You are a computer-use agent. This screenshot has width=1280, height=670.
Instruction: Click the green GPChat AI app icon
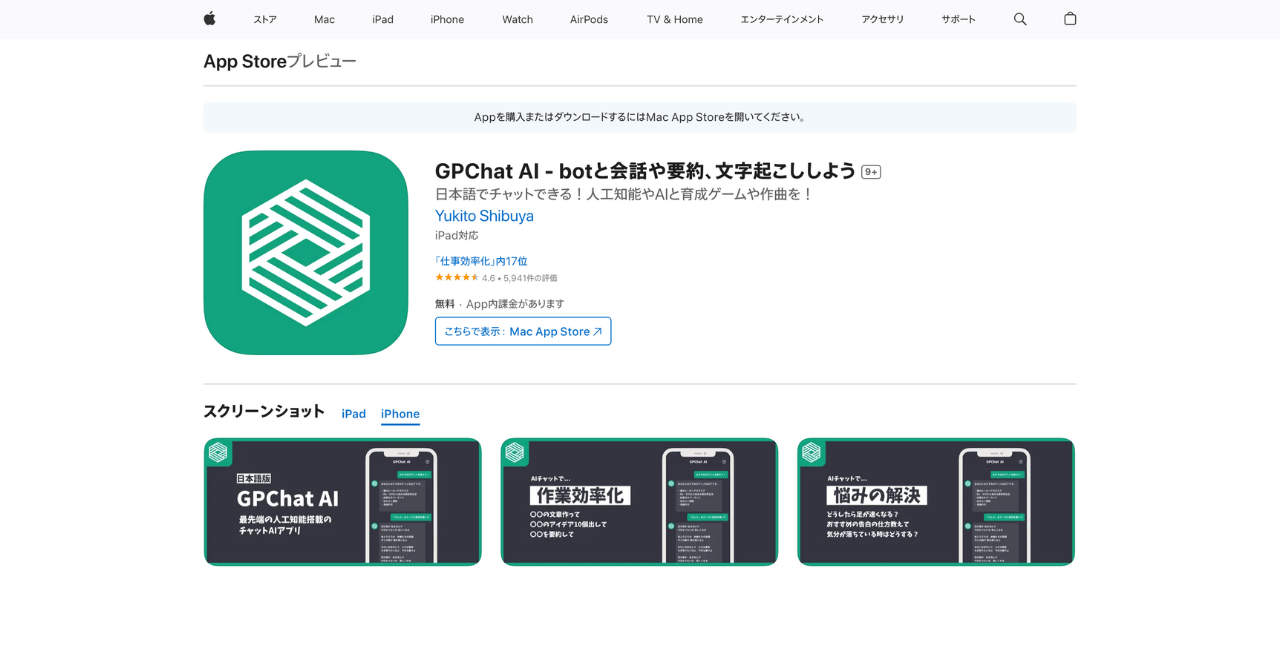pyautogui.click(x=306, y=253)
